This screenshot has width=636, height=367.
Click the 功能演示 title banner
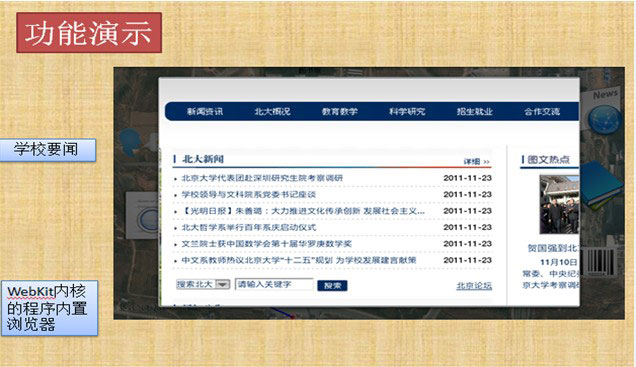coord(89,33)
